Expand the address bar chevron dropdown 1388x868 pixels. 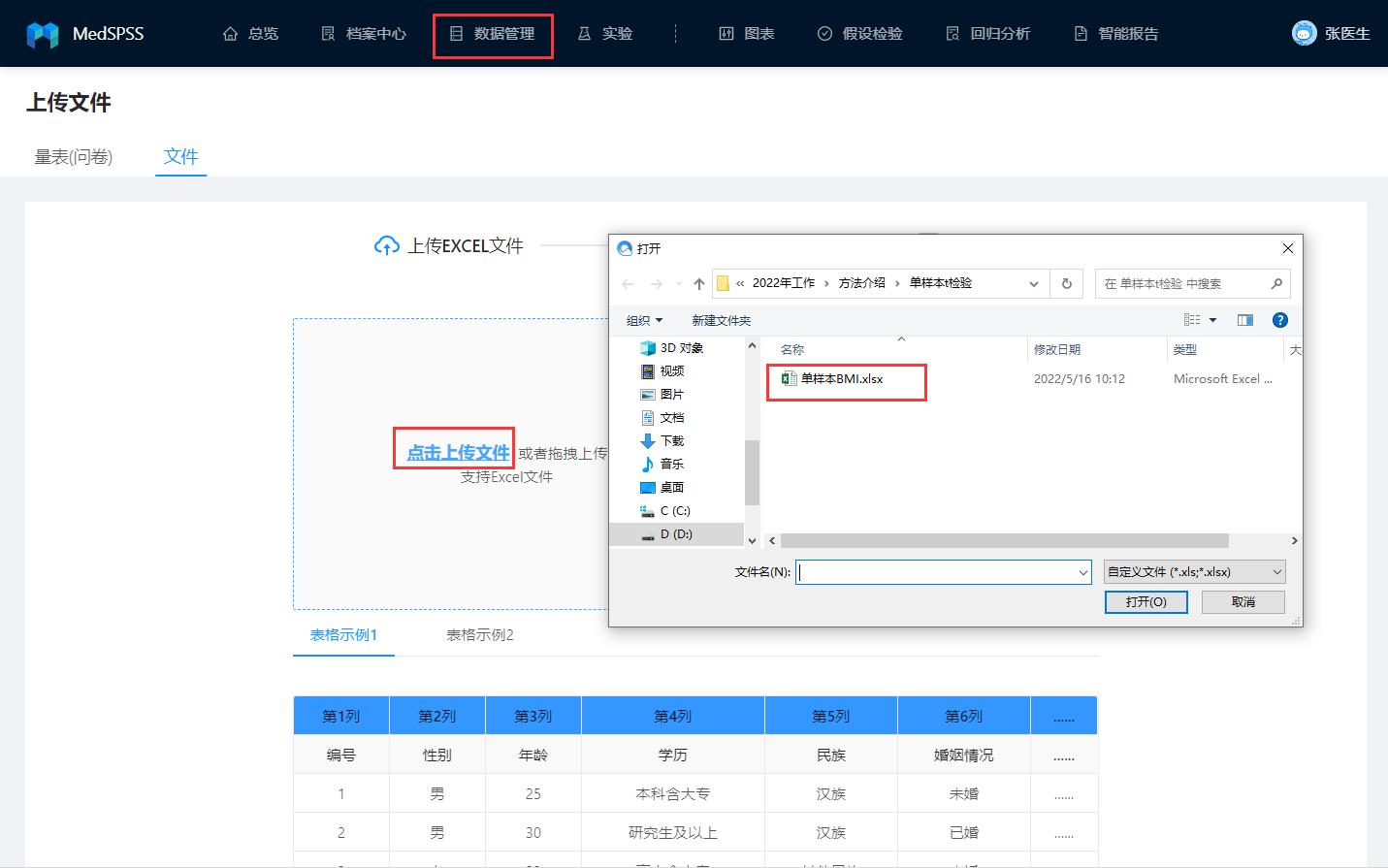coord(1032,283)
